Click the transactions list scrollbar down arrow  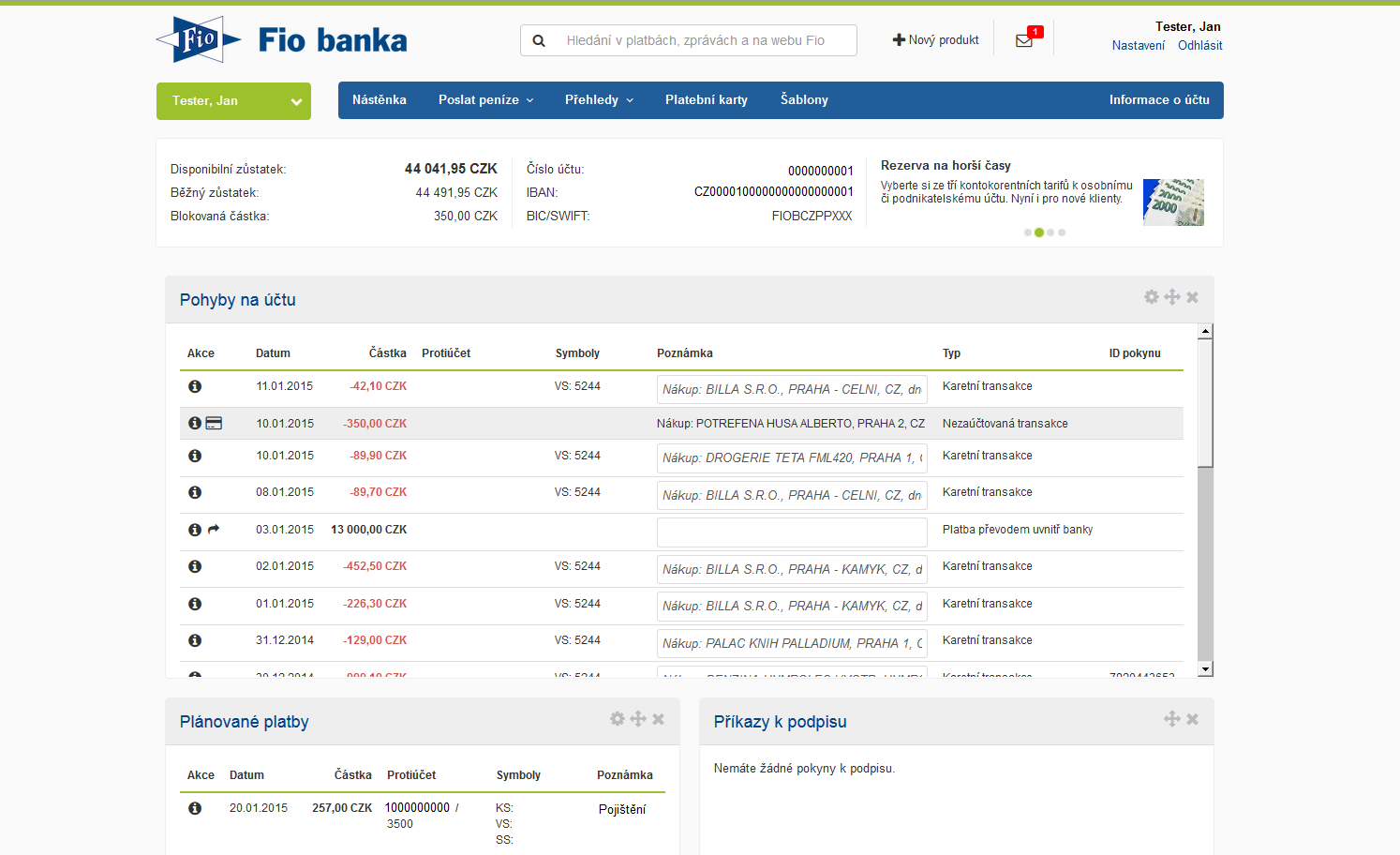pyautogui.click(x=1205, y=669)
